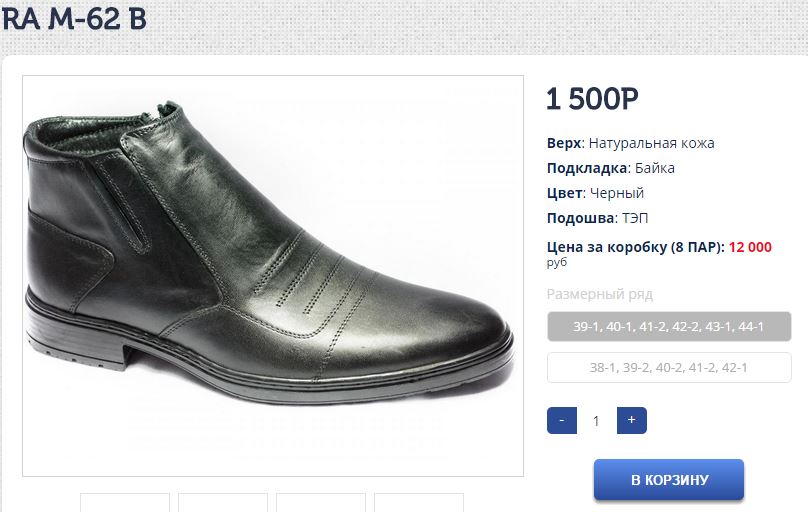Click the 1 500P price
The image size is (808, 512).
592,99
